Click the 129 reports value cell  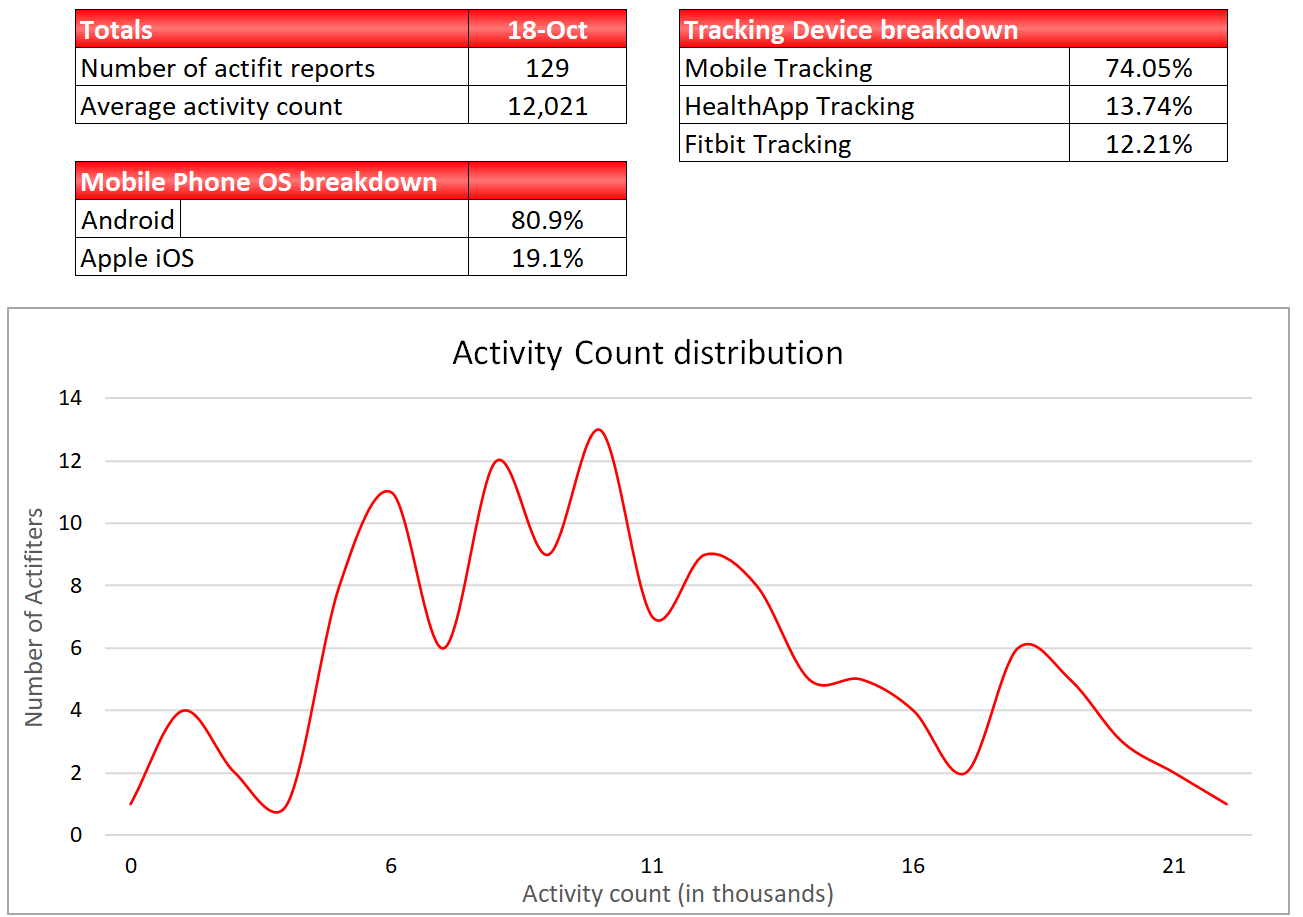pyautogui.click(x=547, y=67)
